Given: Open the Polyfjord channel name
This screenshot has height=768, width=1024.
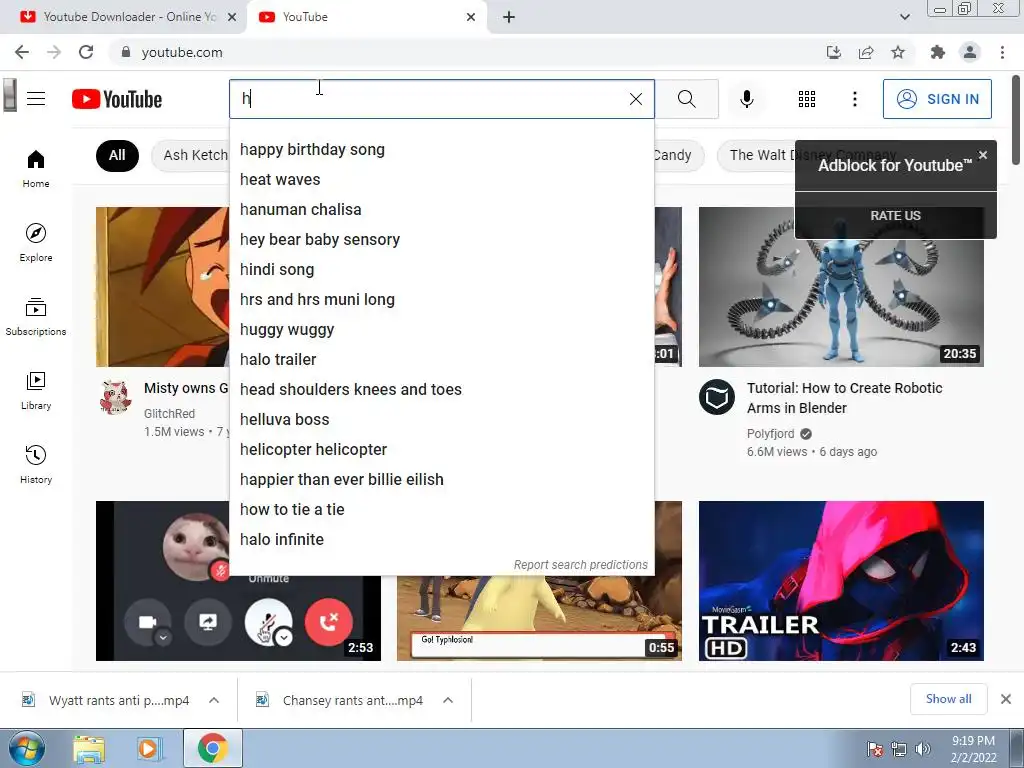Looking at the screenshot, I should click(x=771, y=434).
